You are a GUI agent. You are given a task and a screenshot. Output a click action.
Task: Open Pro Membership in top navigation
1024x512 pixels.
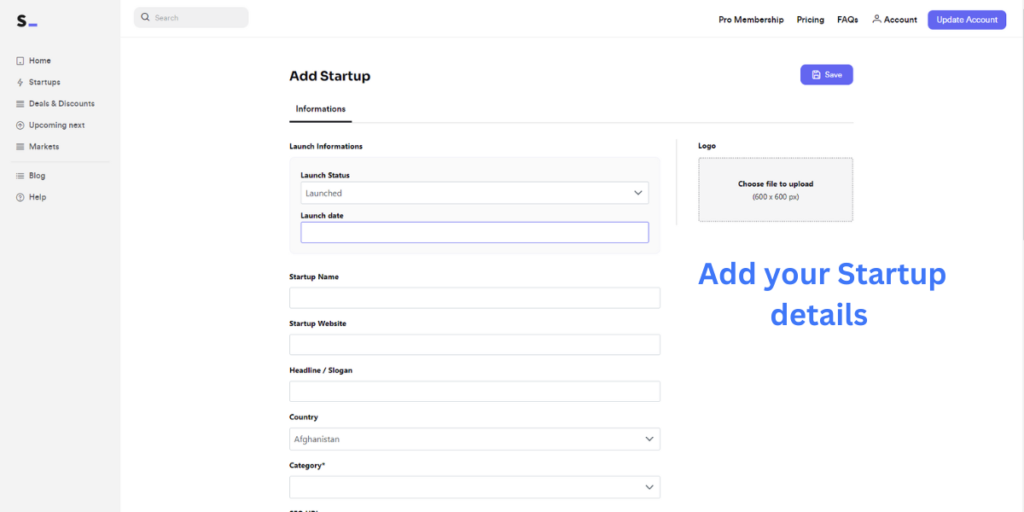pyautogui.click(x=751, y=20)
